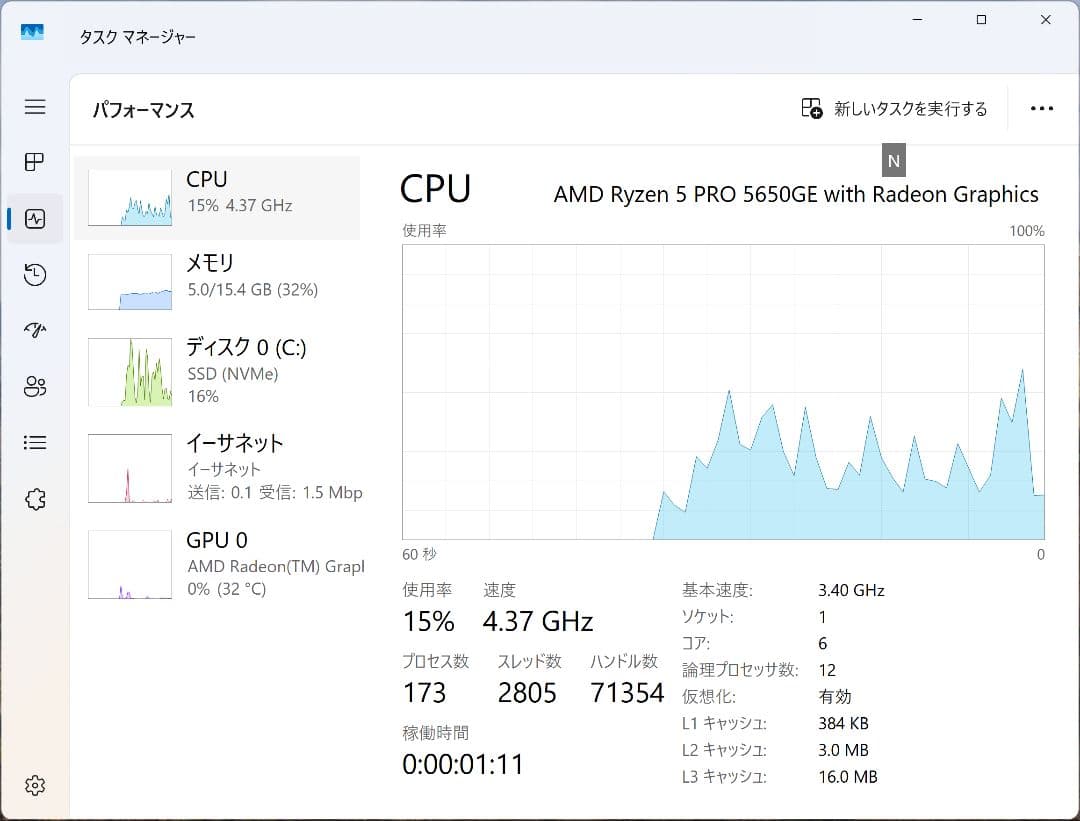Expand the navigation pane with the hamburger icon
Screen dimensions: 1080x821
(x=34, y=106)
